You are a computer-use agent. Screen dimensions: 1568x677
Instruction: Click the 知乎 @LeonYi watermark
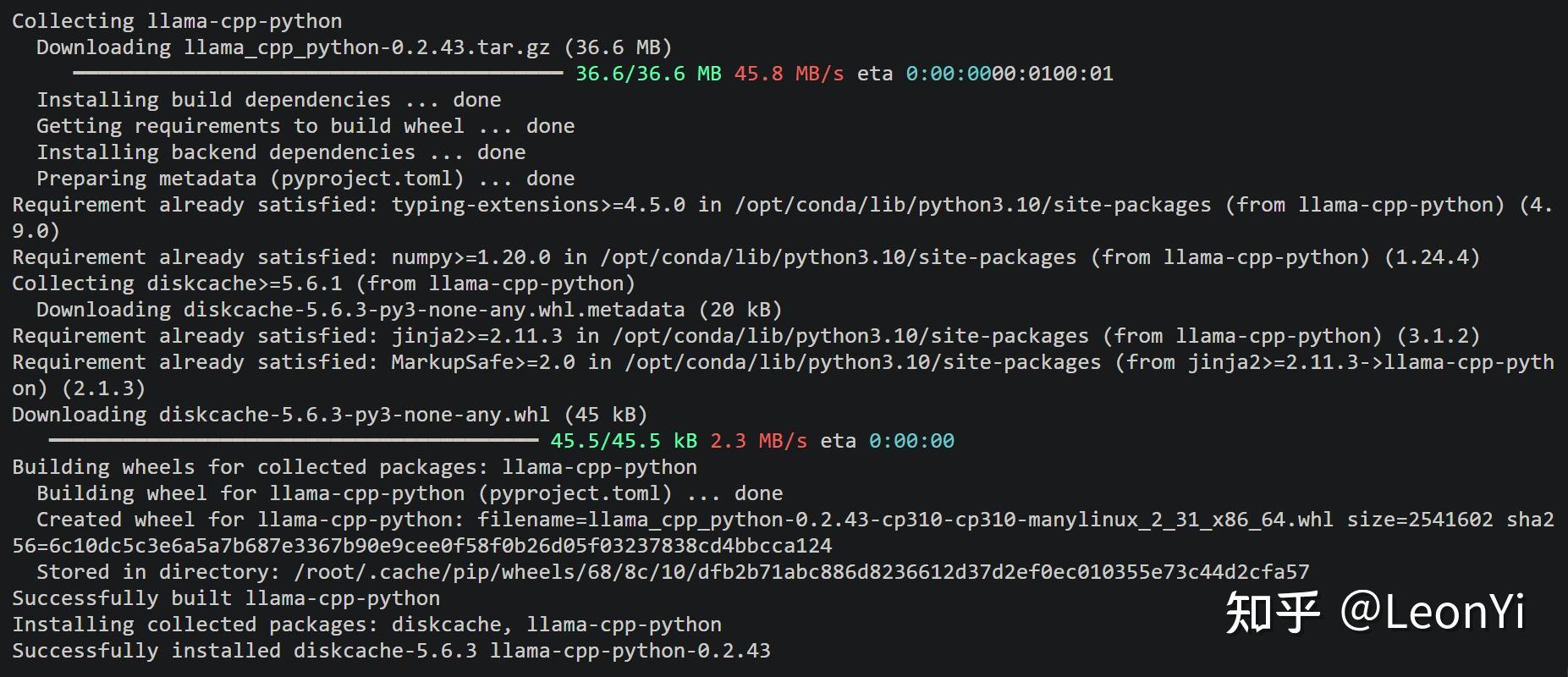[x=1375, y=612]
